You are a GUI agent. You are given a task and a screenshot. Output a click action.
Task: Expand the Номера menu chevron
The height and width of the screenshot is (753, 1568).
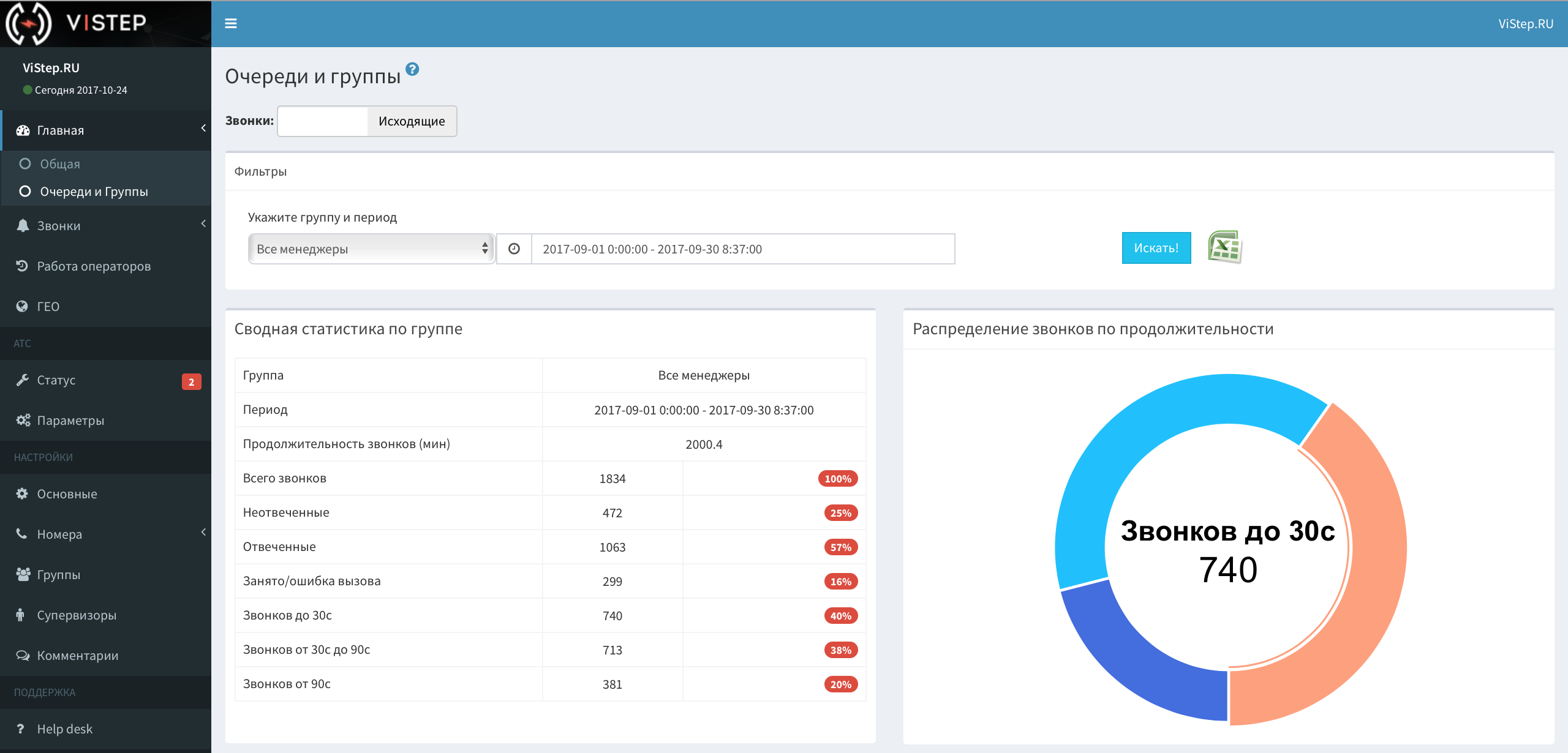[x=203, y=532]
